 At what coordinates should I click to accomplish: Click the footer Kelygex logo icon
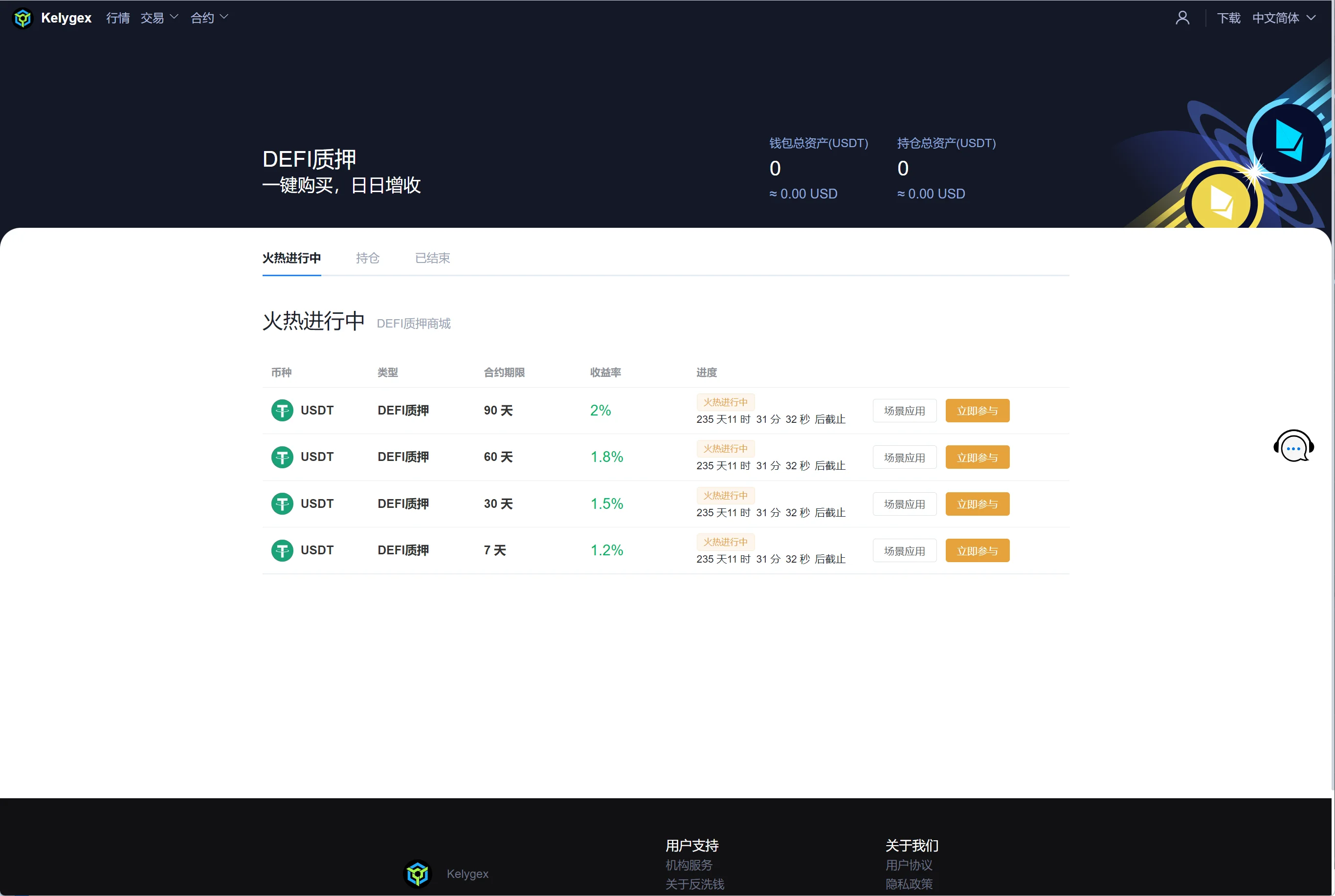tap(417, 873)
